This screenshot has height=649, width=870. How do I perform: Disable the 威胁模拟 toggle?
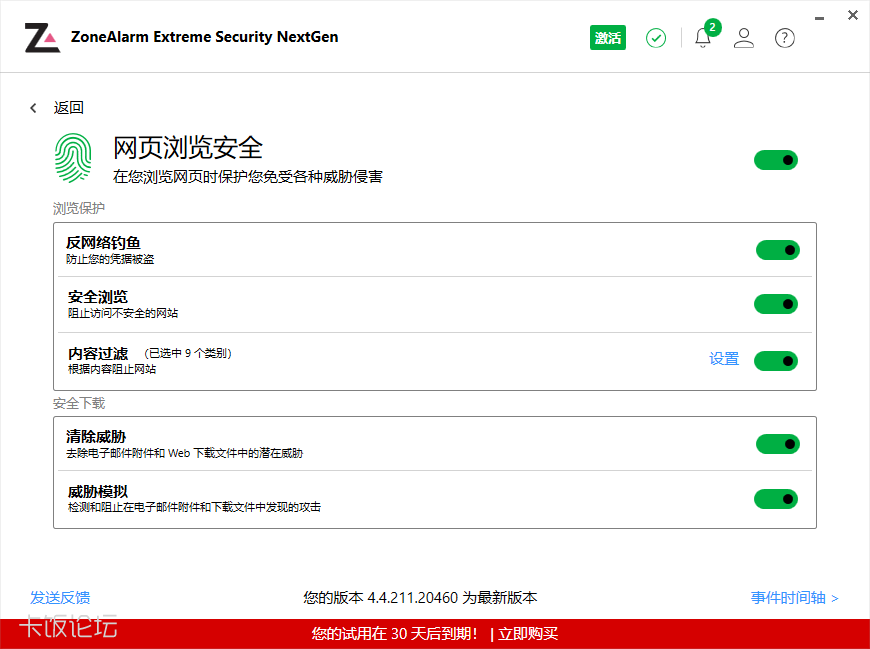776,498
